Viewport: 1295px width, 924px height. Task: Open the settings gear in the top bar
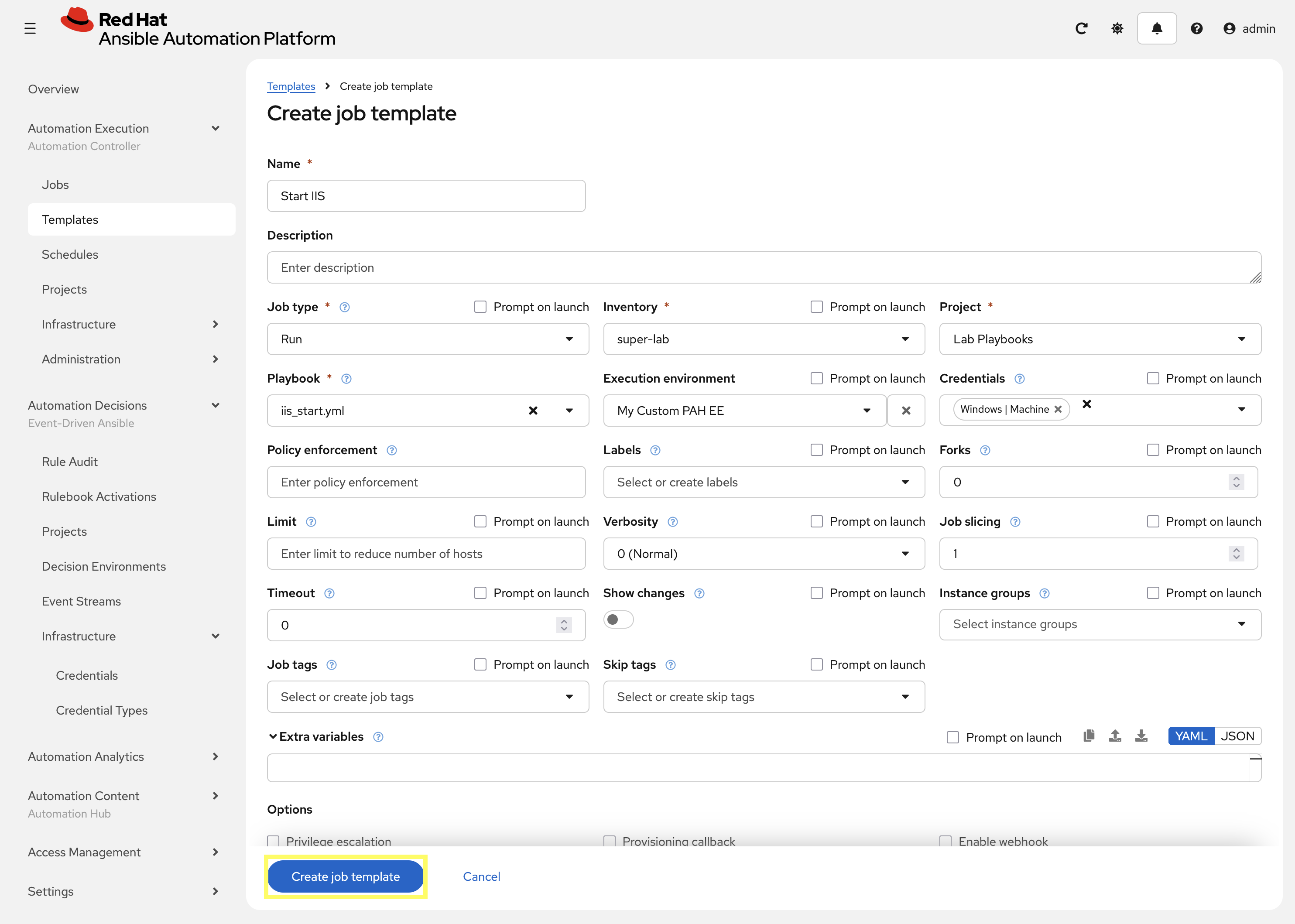[1117, 28]
